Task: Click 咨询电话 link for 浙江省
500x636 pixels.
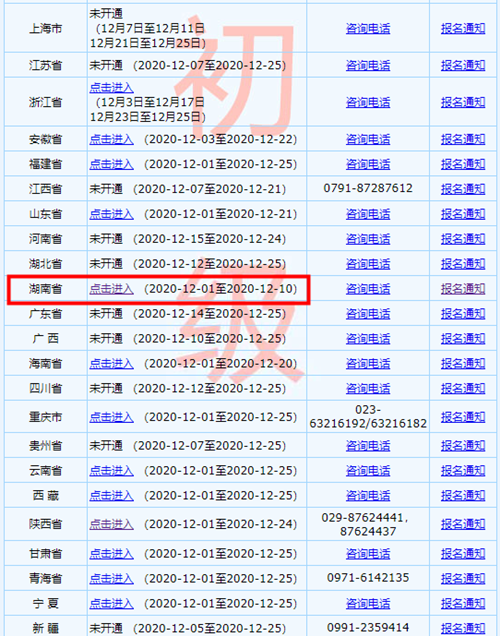Action: (x=368, y=102)
